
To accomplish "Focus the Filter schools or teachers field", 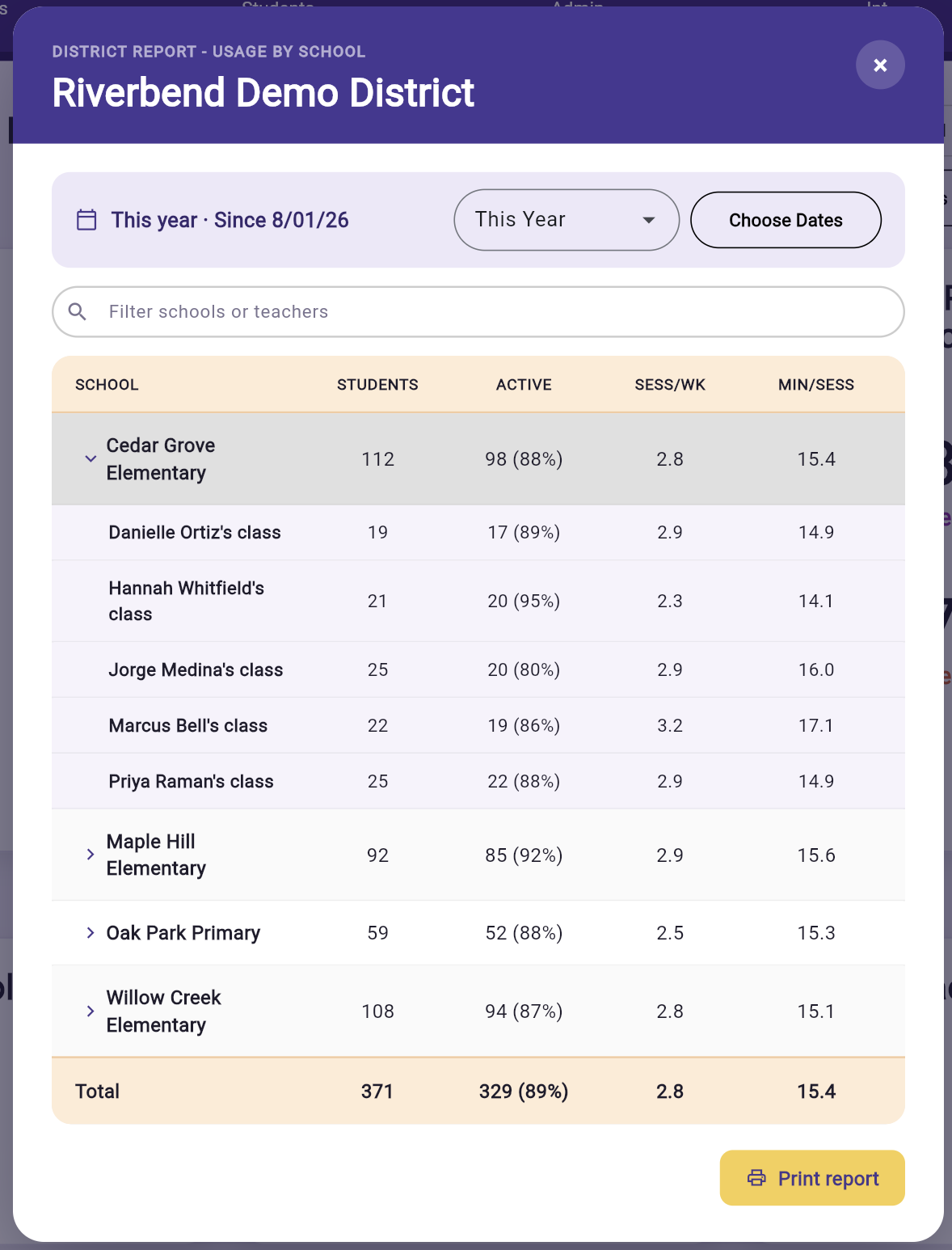I will tap(478, 312).
